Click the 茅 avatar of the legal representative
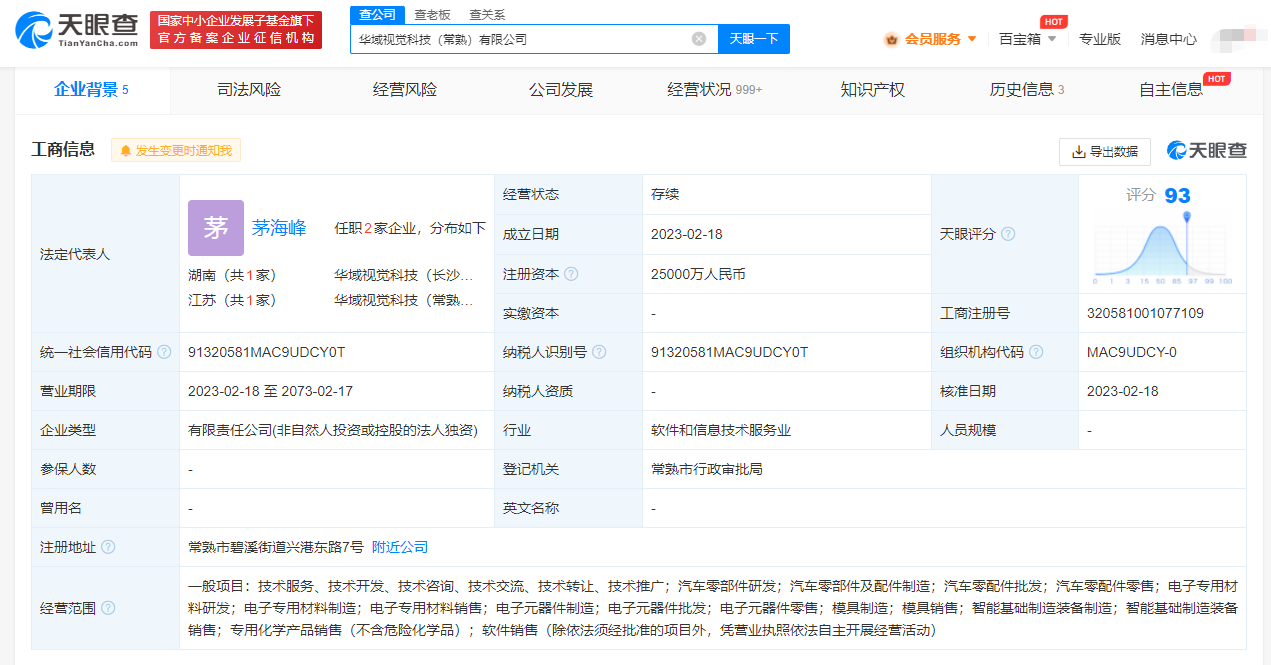This screenshot has width=1271, height=665. (x=215, y=228)
